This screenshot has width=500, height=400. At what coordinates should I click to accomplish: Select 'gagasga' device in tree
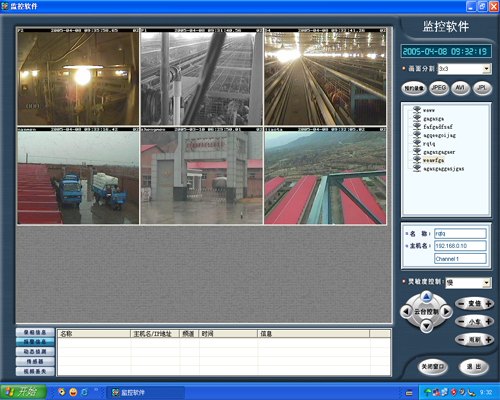pyautogui.click(x=433, y=119)
